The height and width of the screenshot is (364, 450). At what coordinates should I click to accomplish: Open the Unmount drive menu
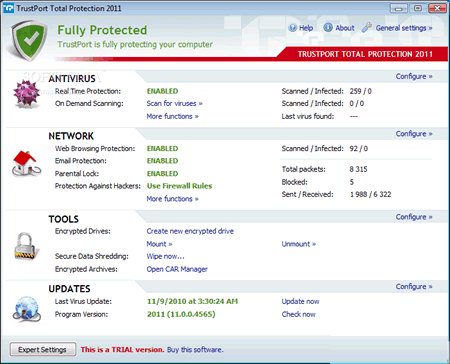click(299, 244)
